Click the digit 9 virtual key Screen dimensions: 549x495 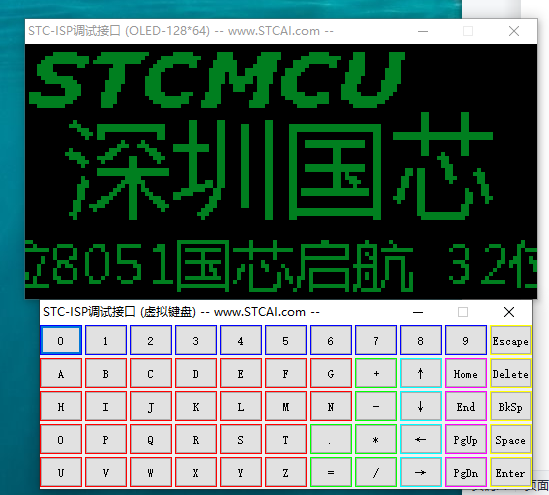click(x=466, y=340)
